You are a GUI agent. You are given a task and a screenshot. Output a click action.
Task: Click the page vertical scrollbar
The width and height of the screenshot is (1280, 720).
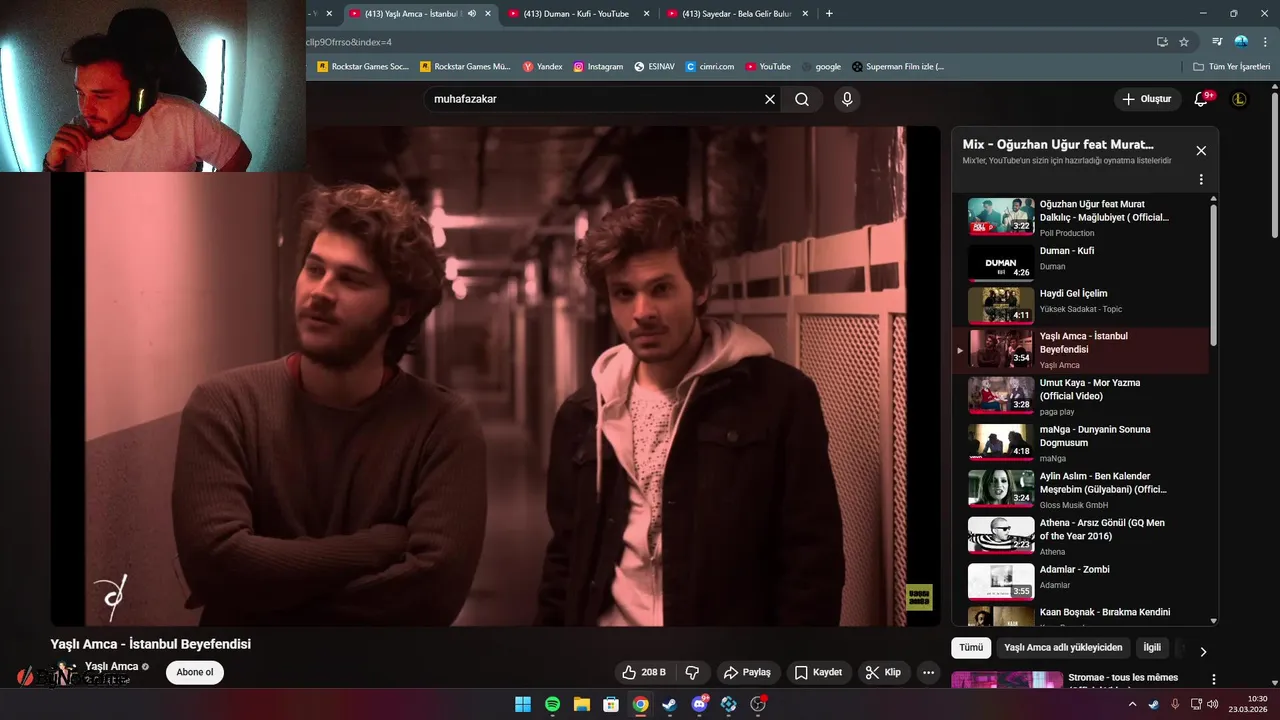(1274, 165)
